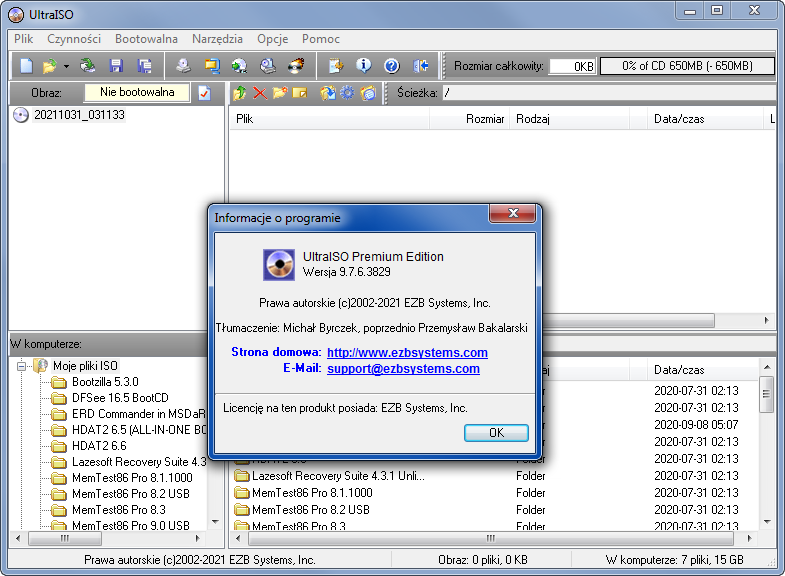The image size is (785, 576).
Task: Click the folder with list sheet icon
Action: click(x=368, y=93)
